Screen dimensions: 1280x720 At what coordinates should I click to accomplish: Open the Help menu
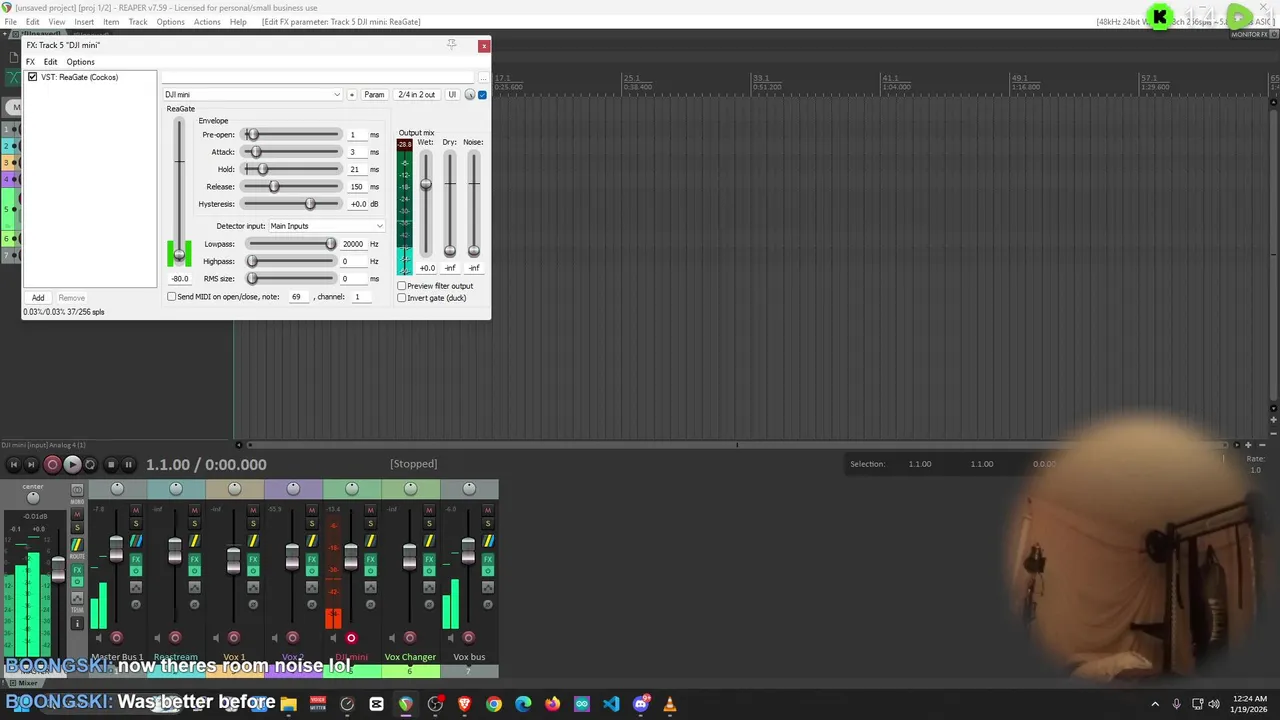point(238,22)
